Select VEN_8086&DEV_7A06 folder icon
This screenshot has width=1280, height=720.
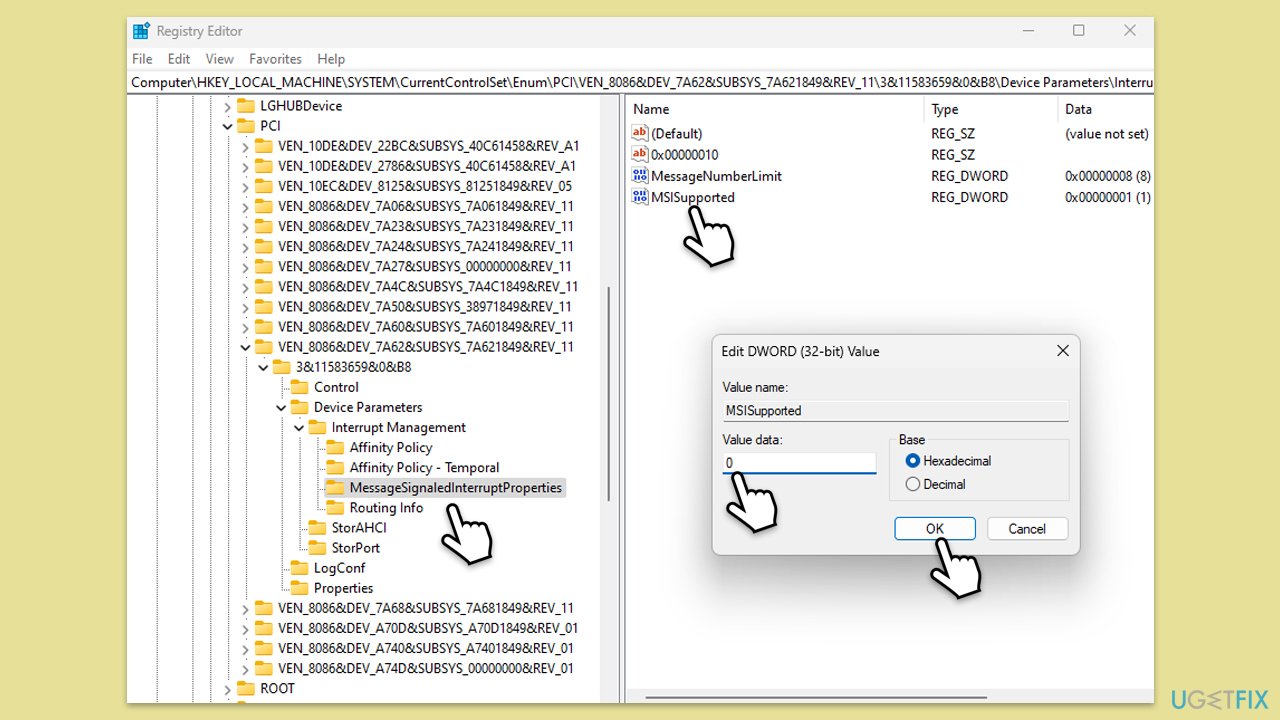click(x=264, y=206)
